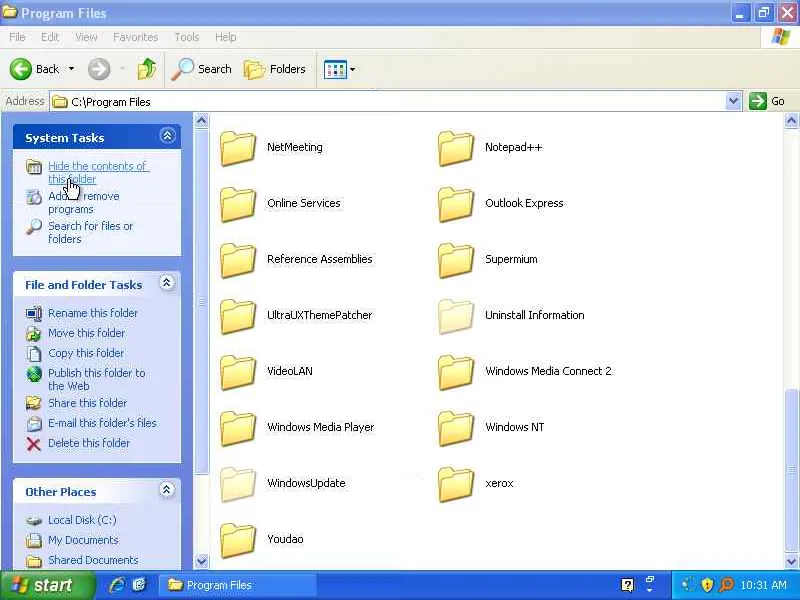This screenshot has width=800, height=600.
Task: Open Local Disk (C:) in Other Places
Action: pyautogui.click(x=82, y=520)
